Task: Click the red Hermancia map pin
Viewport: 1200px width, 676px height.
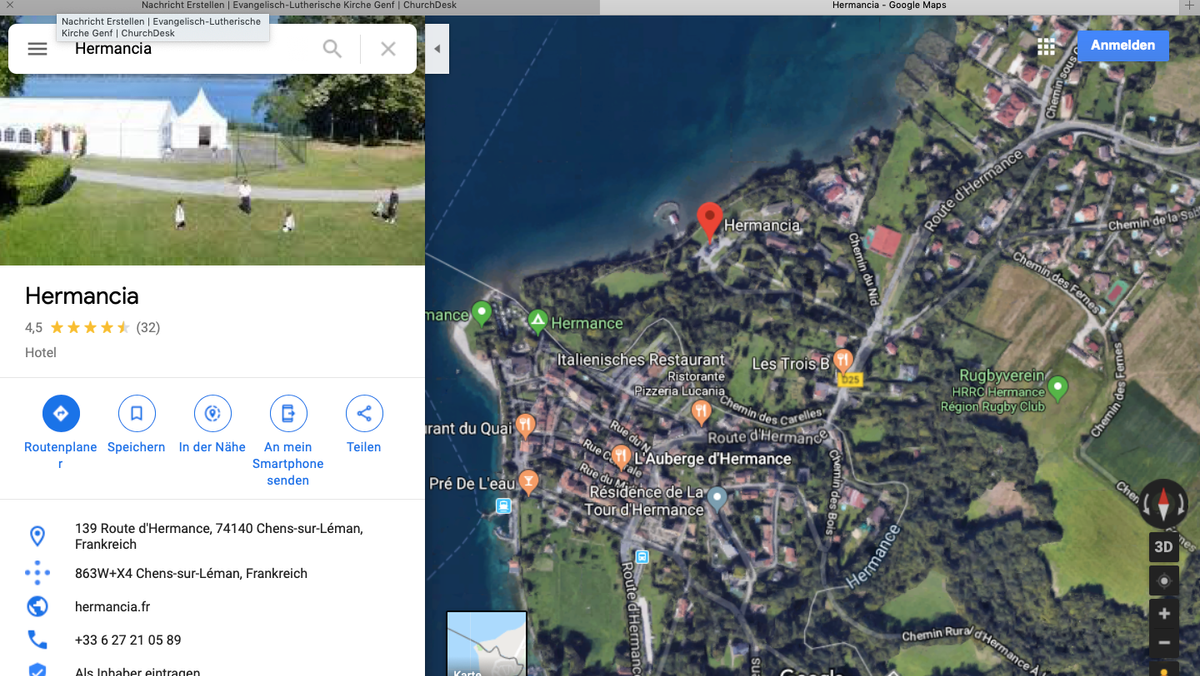Action: coord(709,220)
